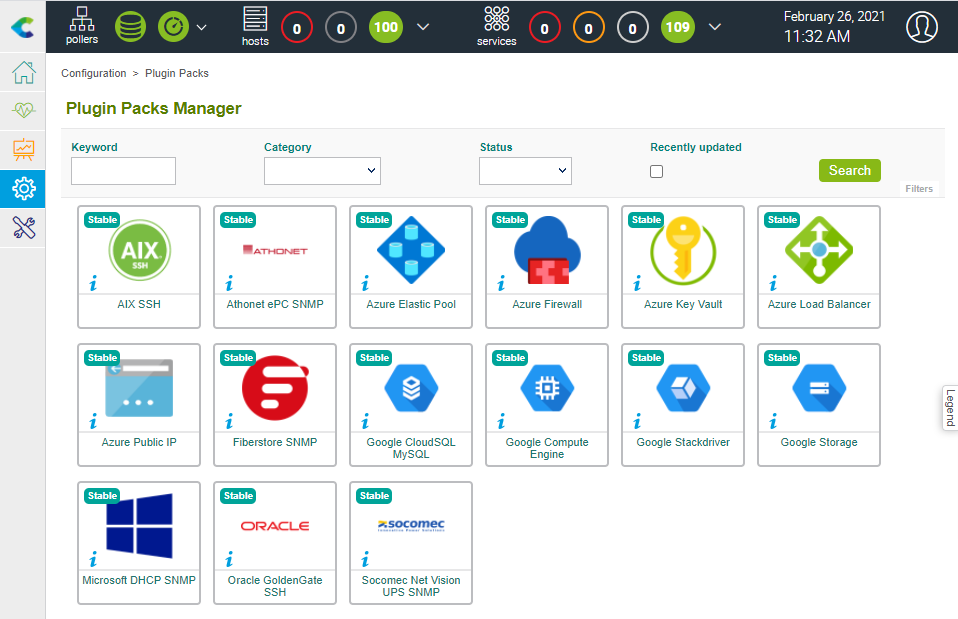Open the Administration tools menu
958x619 pixels.
click(23, 228)
